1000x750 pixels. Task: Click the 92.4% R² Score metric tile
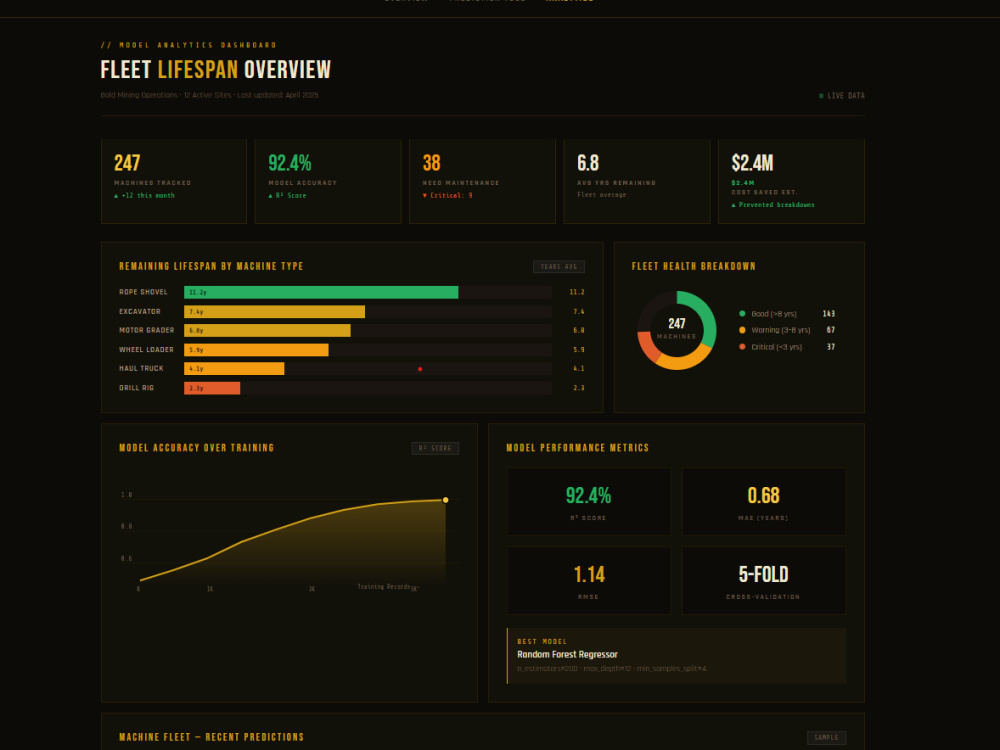(x=589, y=502)
